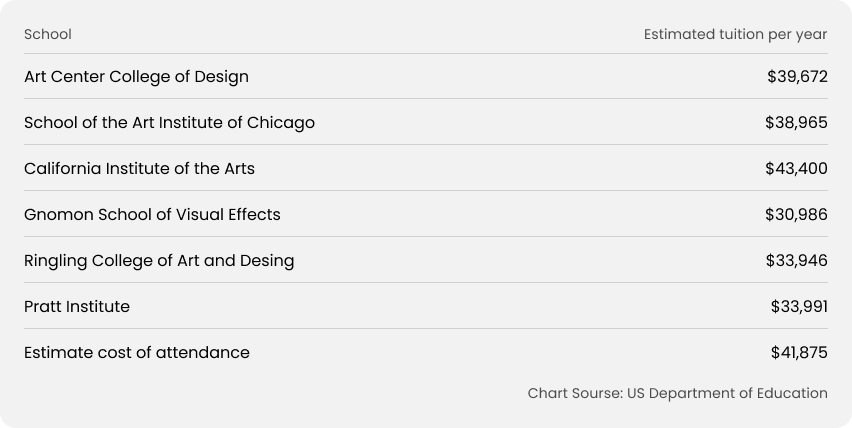Click the $33,946 tuition value
The image size is (852, 428).
click(797, 261)
